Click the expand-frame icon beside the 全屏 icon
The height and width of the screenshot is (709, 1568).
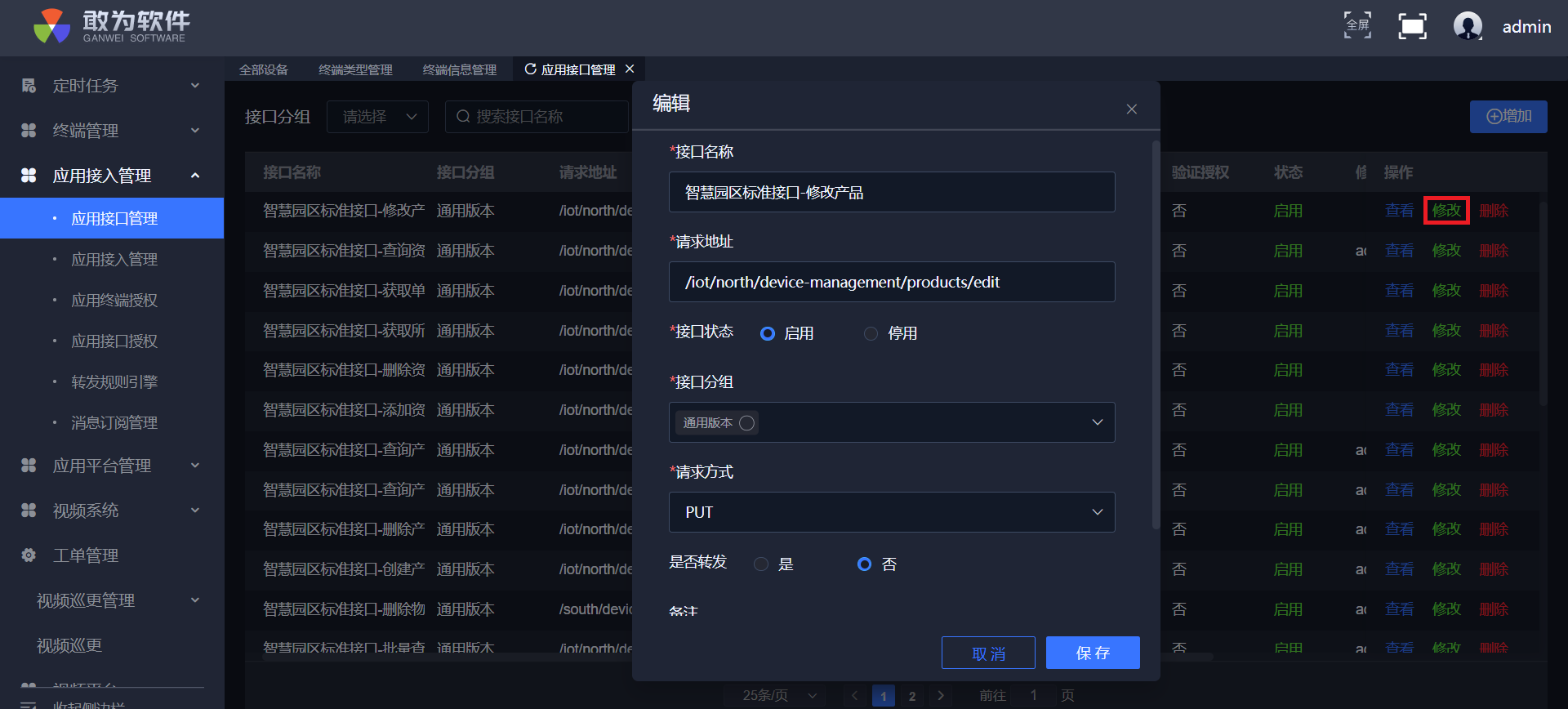point(1412,26)
